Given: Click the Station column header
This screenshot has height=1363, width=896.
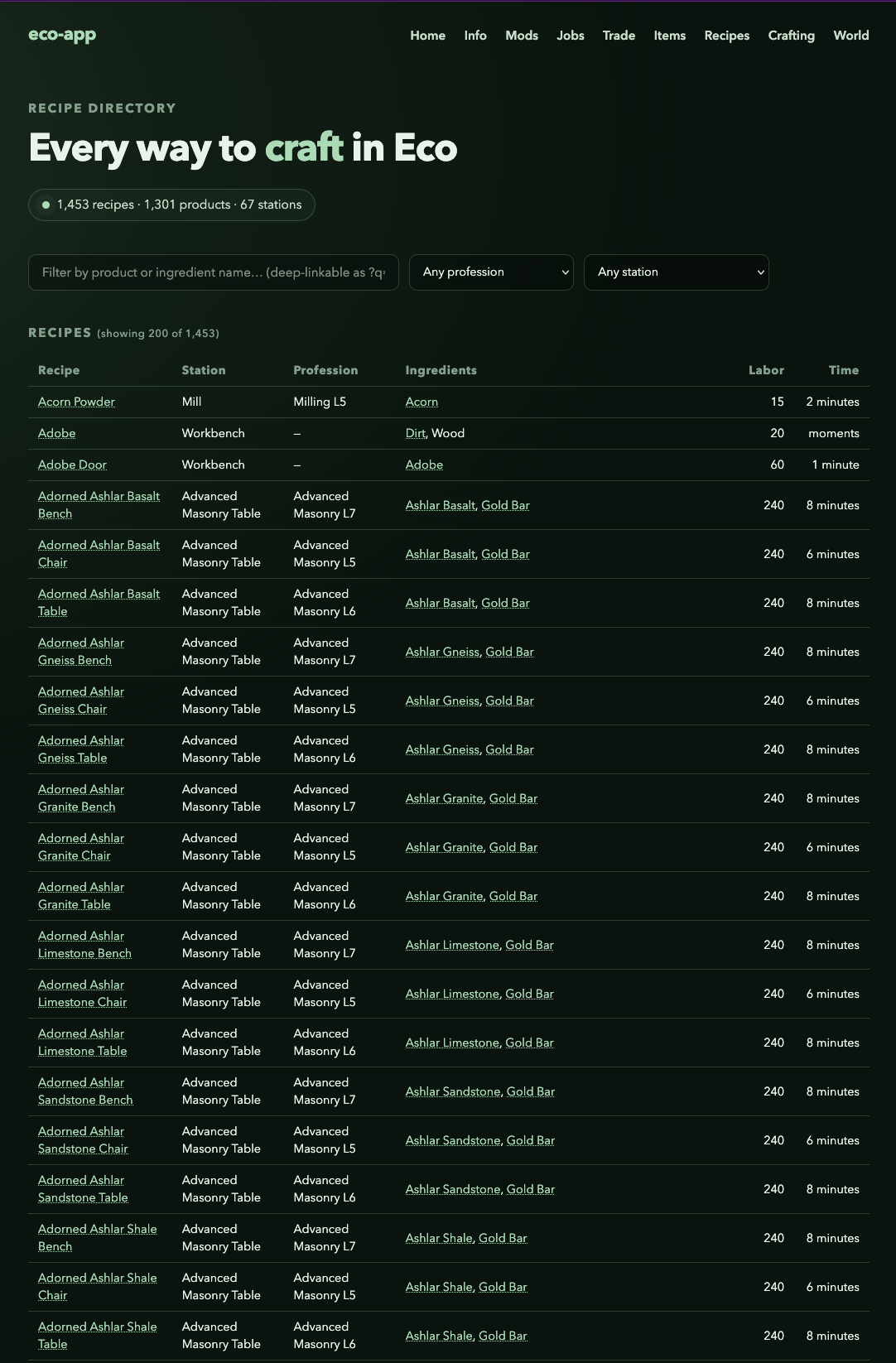Looking at the screenshot, I should [x=204, y=370].
